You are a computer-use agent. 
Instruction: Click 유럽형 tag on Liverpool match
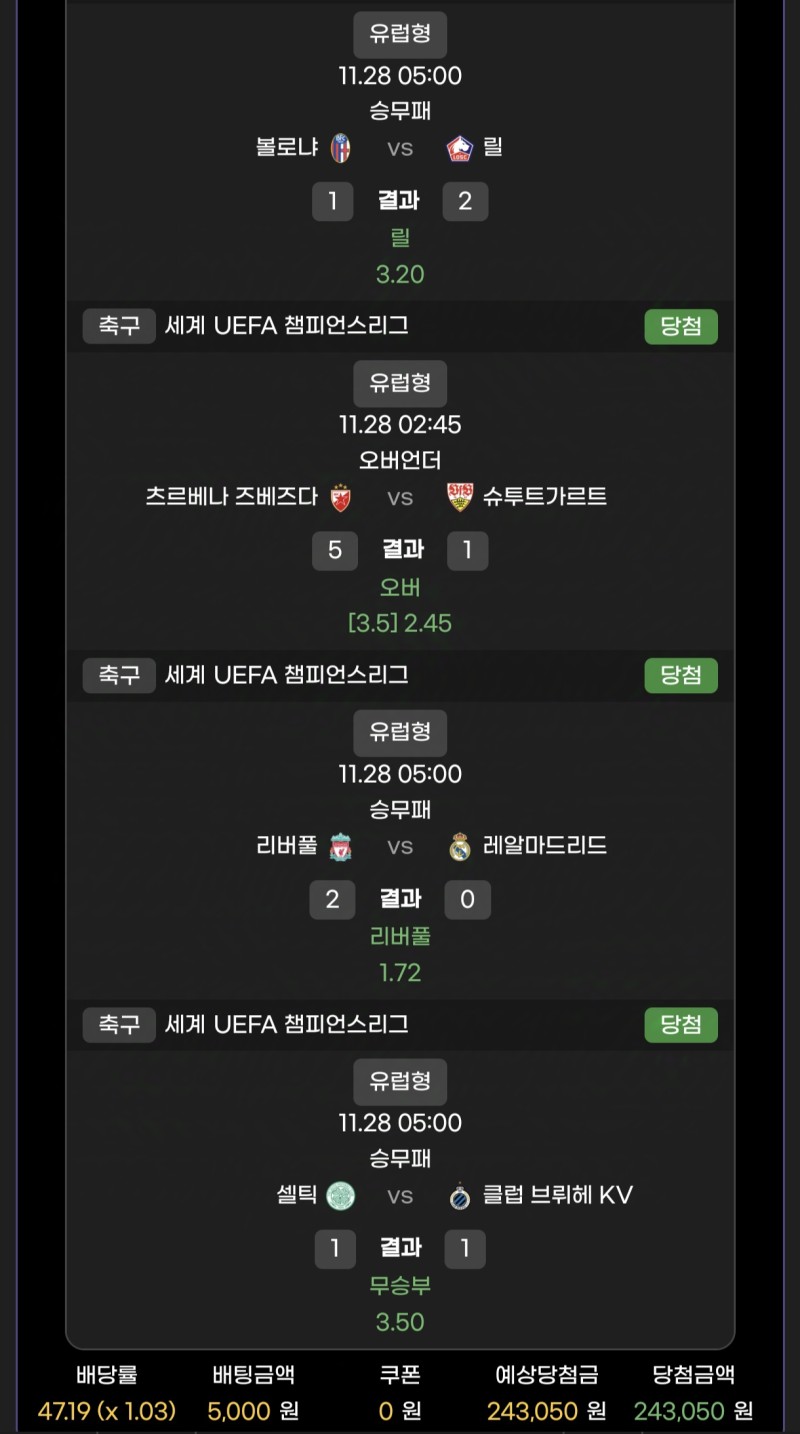(400, 732)
